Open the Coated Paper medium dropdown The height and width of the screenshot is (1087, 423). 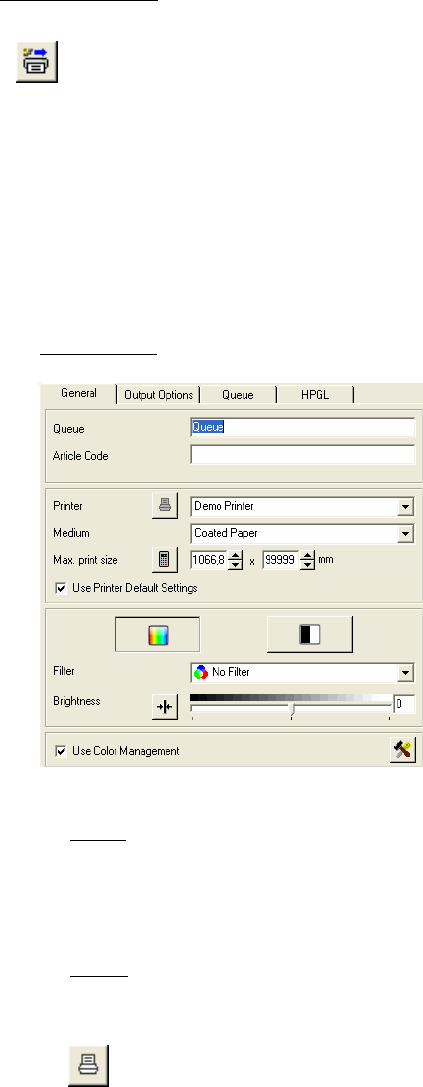(406, 534)
